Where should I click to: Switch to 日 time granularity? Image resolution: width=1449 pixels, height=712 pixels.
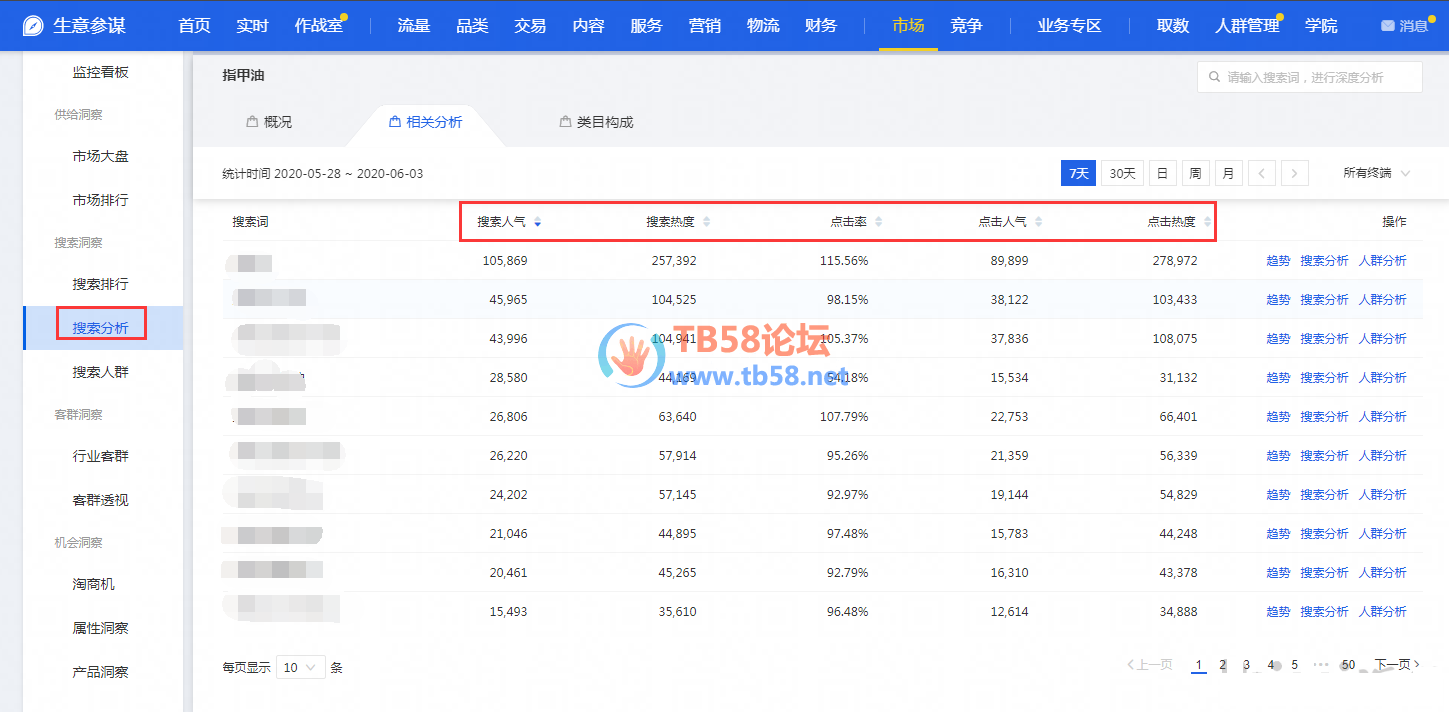(1162, 174)
